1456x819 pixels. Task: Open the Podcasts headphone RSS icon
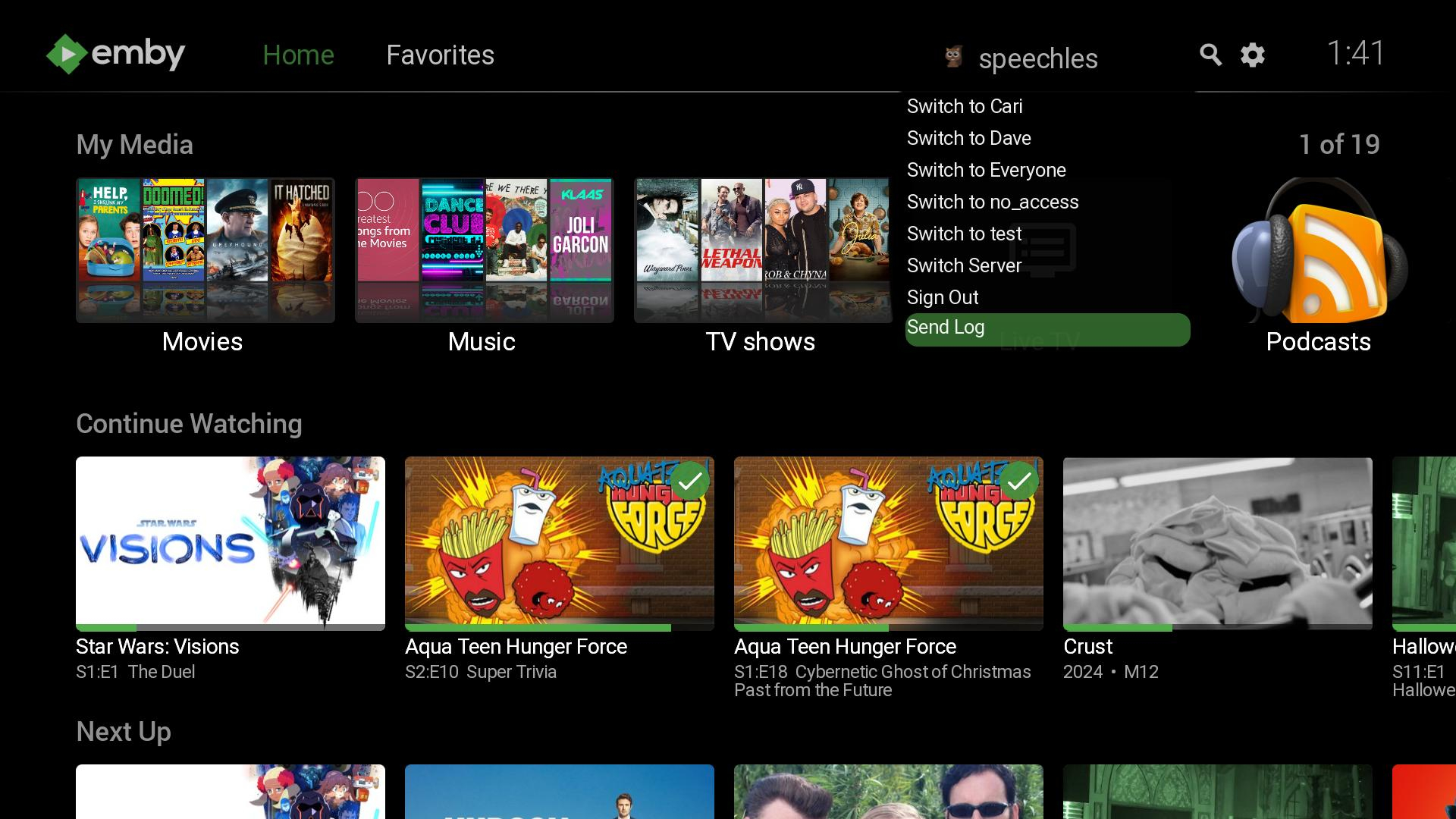[x=1318, y=252]
